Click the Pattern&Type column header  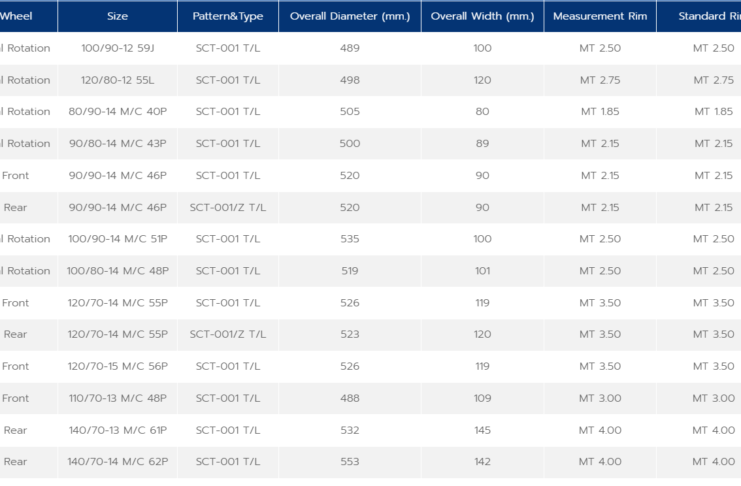pos(228,16)
